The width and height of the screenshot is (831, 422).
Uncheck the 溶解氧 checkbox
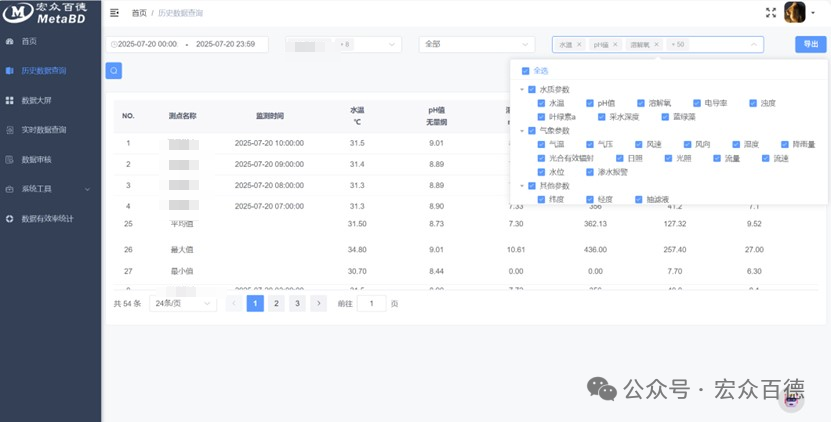tap(641, 103)
